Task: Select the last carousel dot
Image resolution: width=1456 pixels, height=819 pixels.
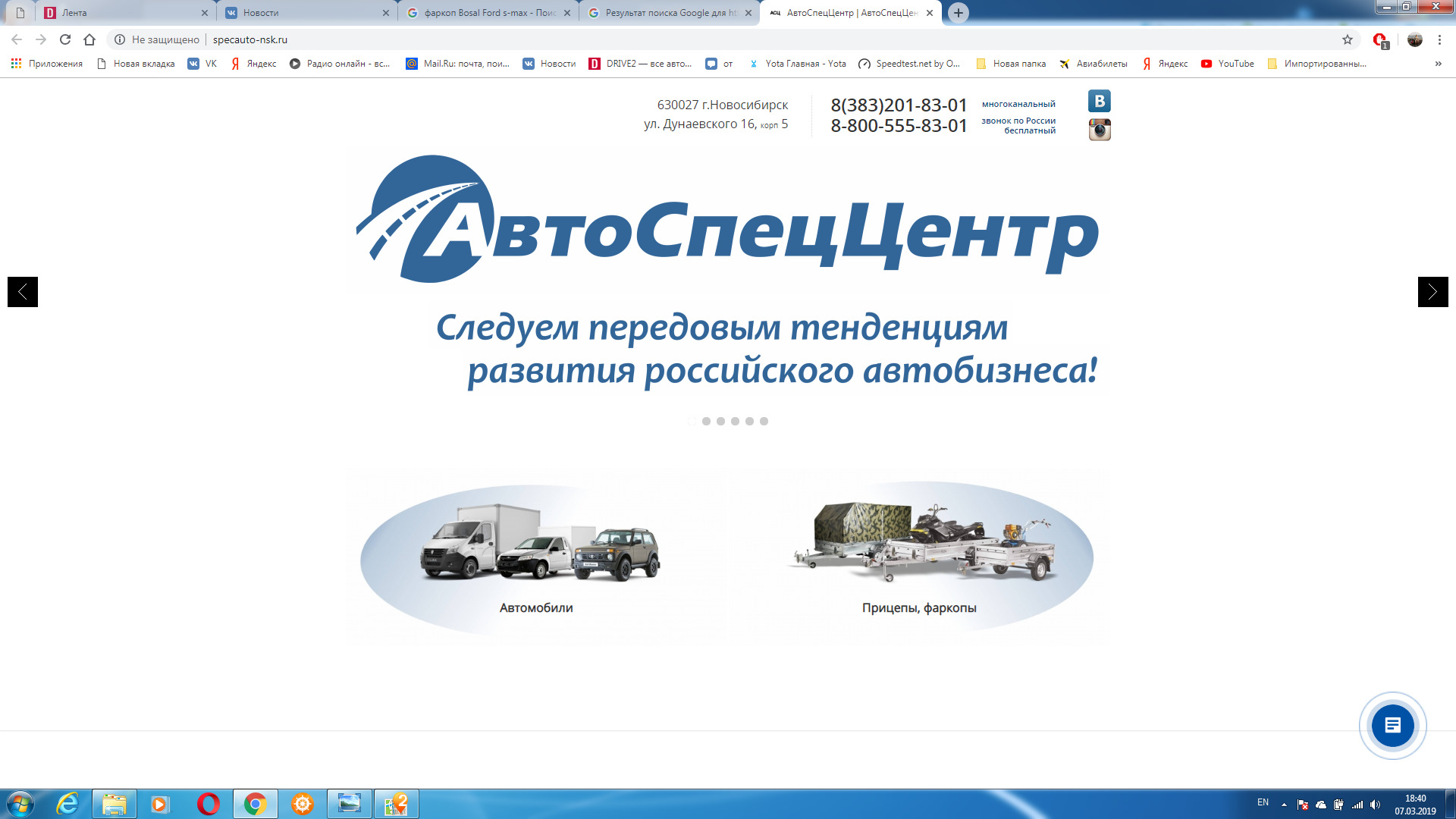Action: click(764, 422)
